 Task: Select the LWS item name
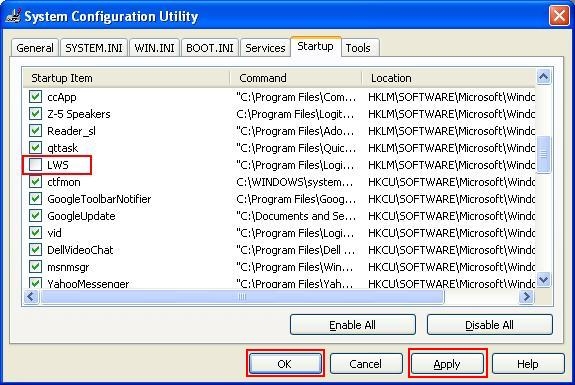click(58, 165)
